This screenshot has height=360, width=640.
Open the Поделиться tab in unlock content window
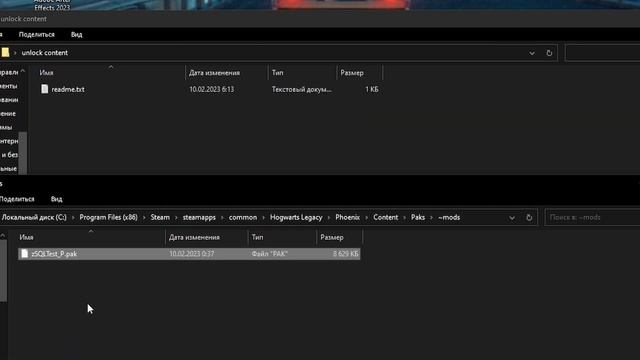[x=37, y=35]
